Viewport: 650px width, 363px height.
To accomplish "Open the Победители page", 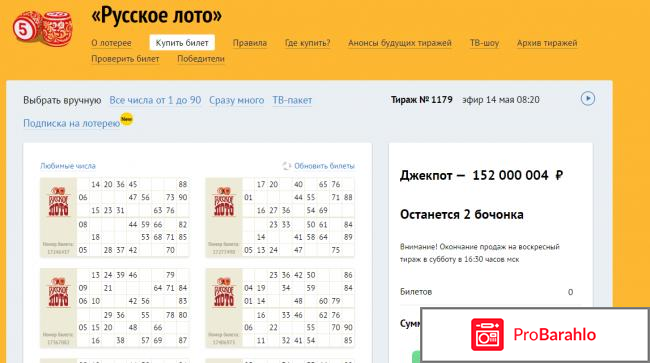I will click(x=201, y=59).
